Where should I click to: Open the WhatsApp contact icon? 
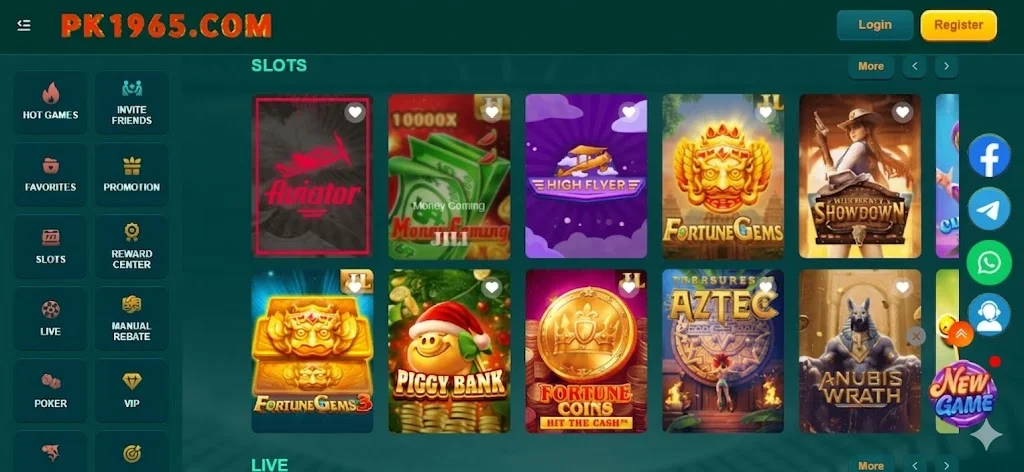click(989, 262)
